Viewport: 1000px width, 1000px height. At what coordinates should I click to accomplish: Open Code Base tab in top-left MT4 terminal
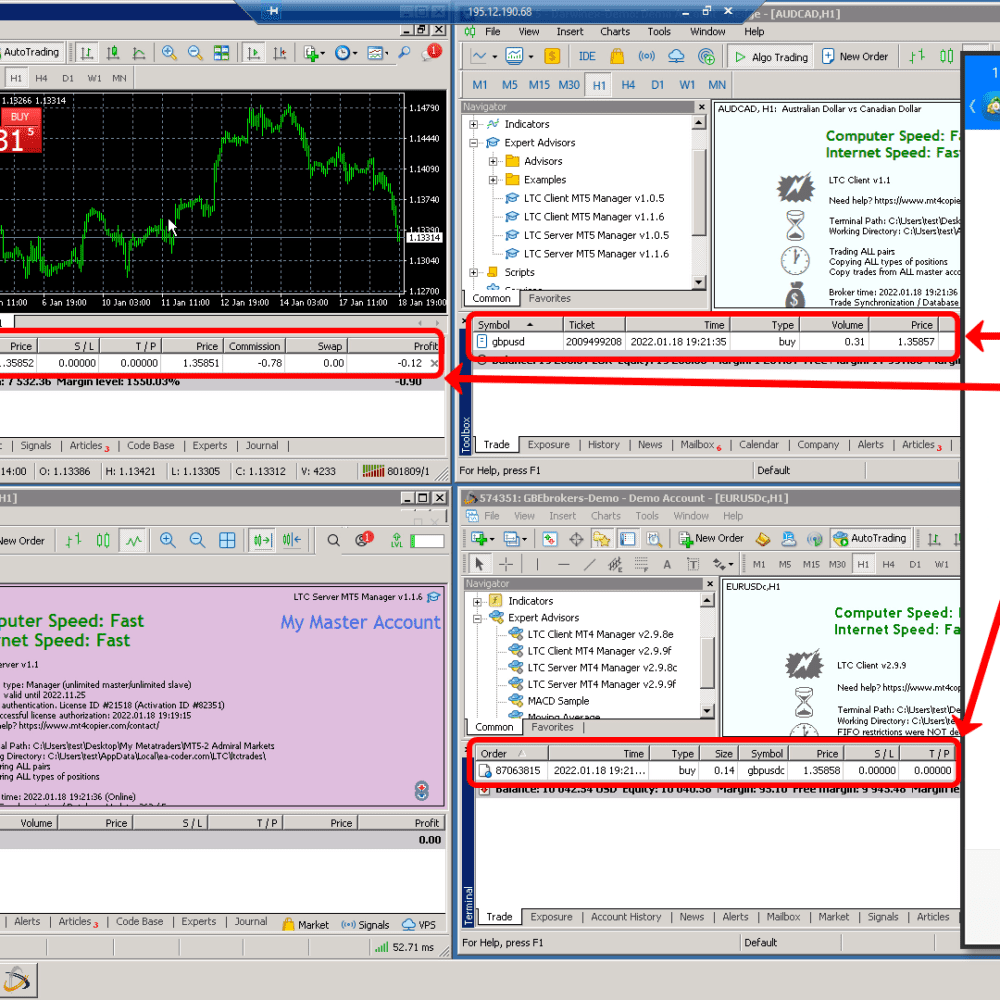click(151, 446)
